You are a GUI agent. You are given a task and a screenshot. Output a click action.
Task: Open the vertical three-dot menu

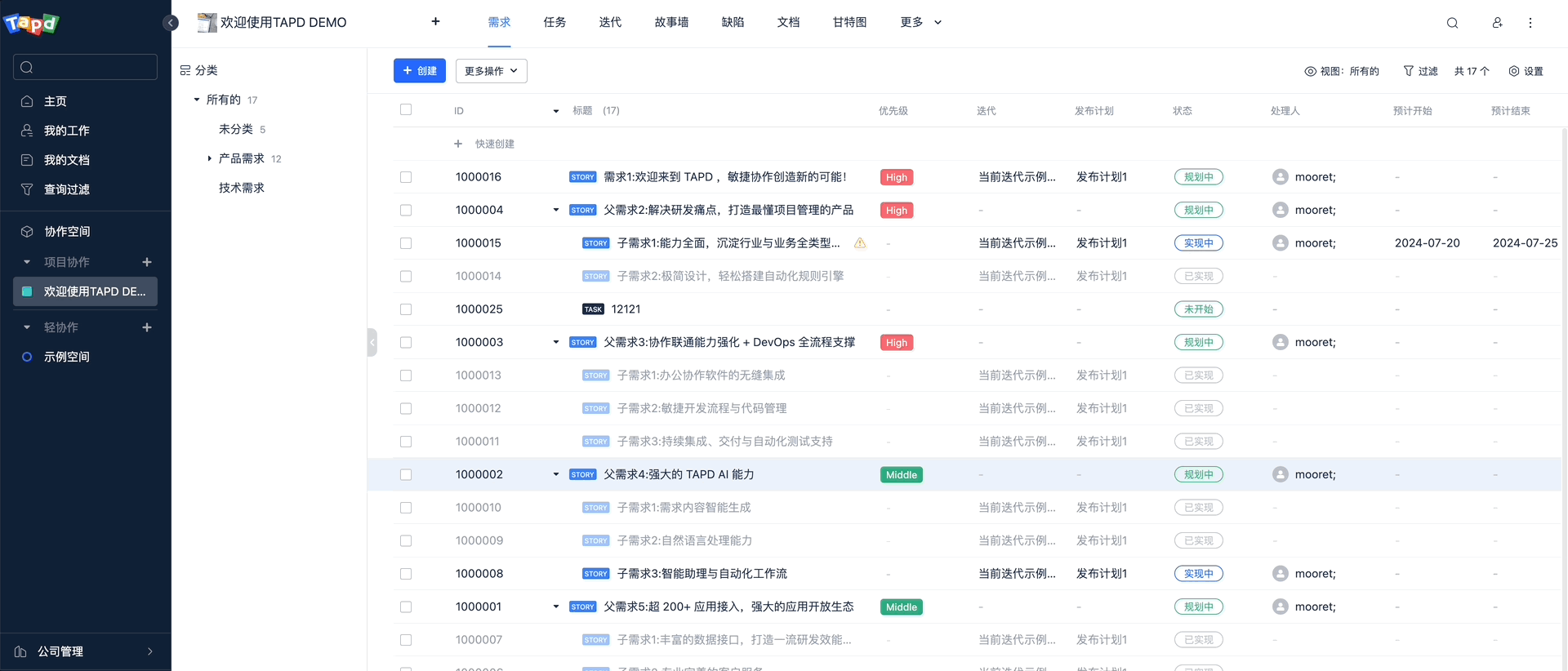[1530, 23]
